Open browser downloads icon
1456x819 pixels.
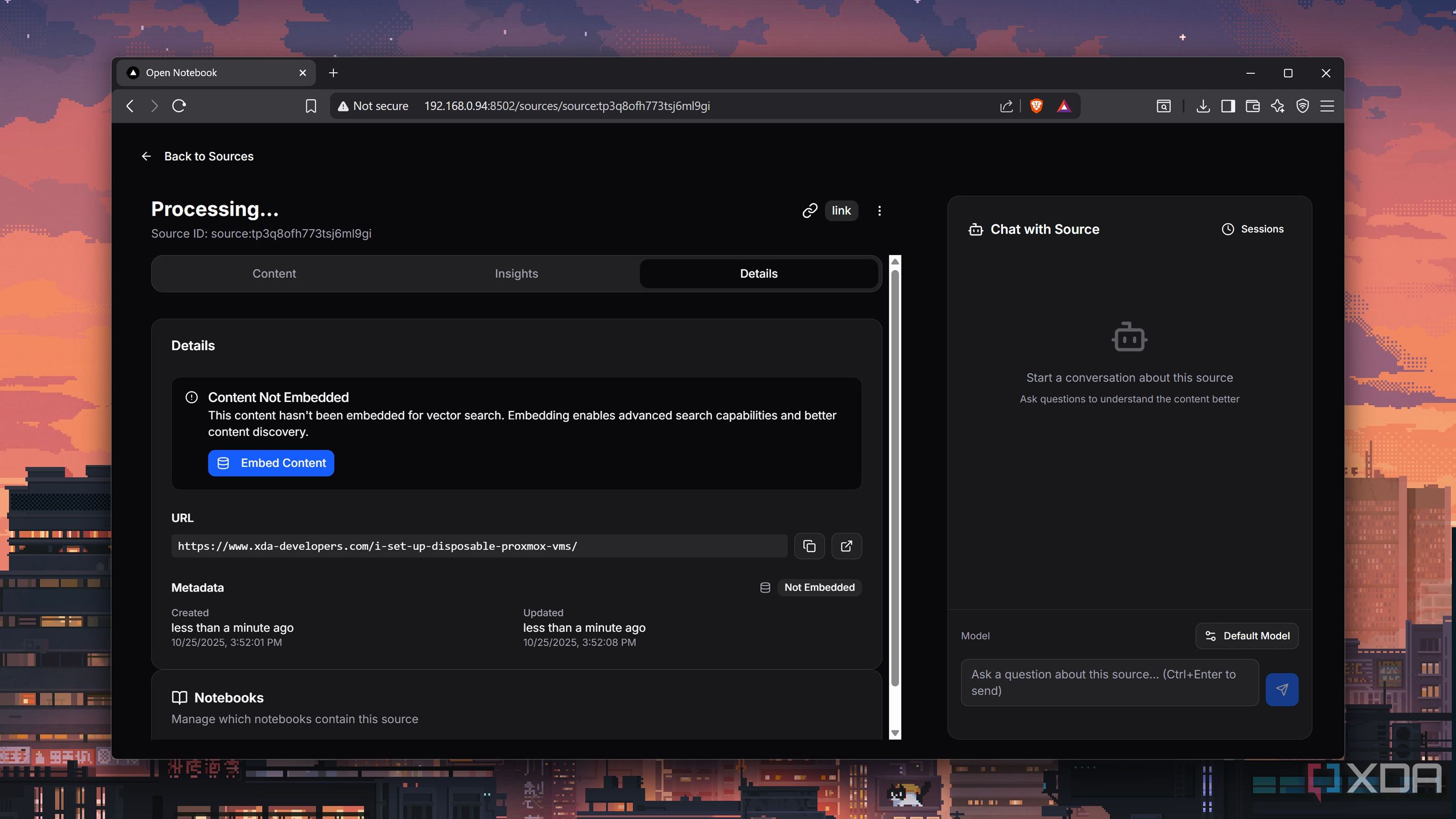[x=1203, y=106]
